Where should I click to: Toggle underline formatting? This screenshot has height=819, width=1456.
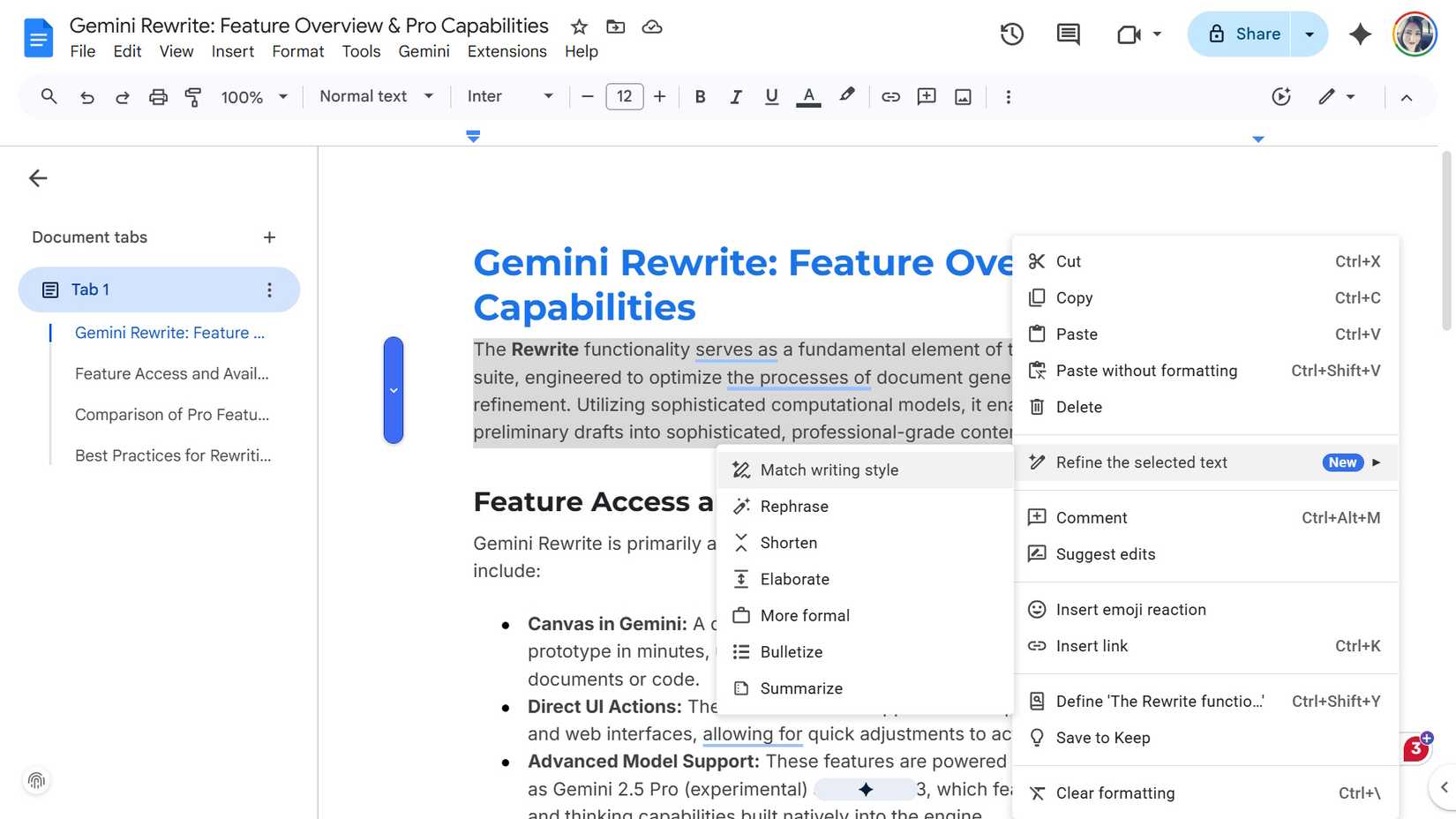[771, 97]
